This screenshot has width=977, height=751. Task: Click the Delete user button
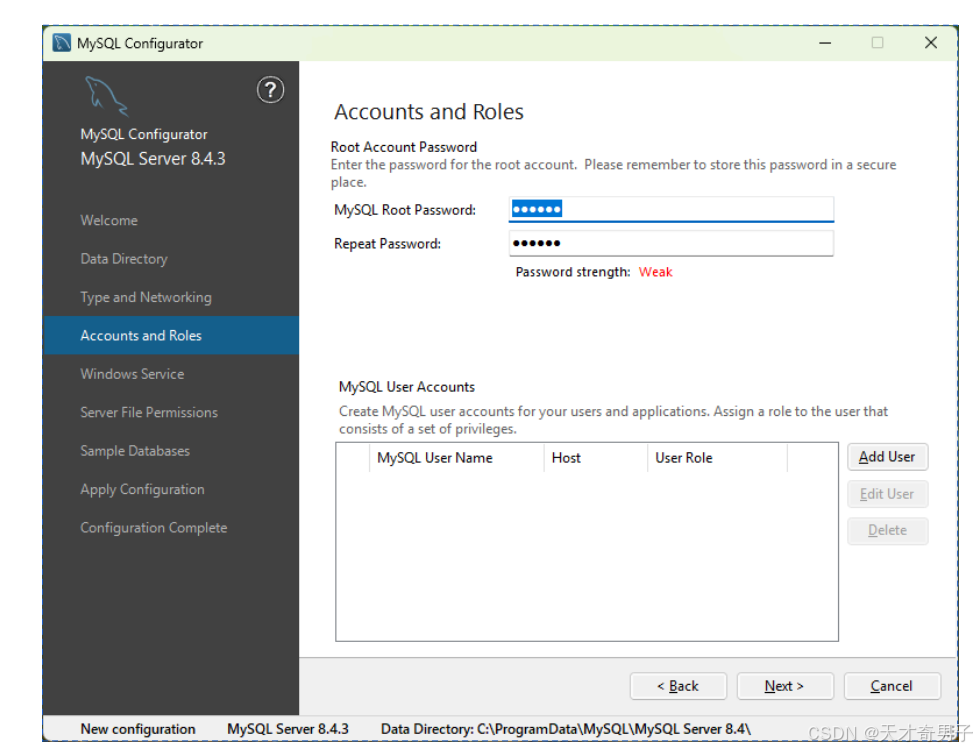[887, 530]
